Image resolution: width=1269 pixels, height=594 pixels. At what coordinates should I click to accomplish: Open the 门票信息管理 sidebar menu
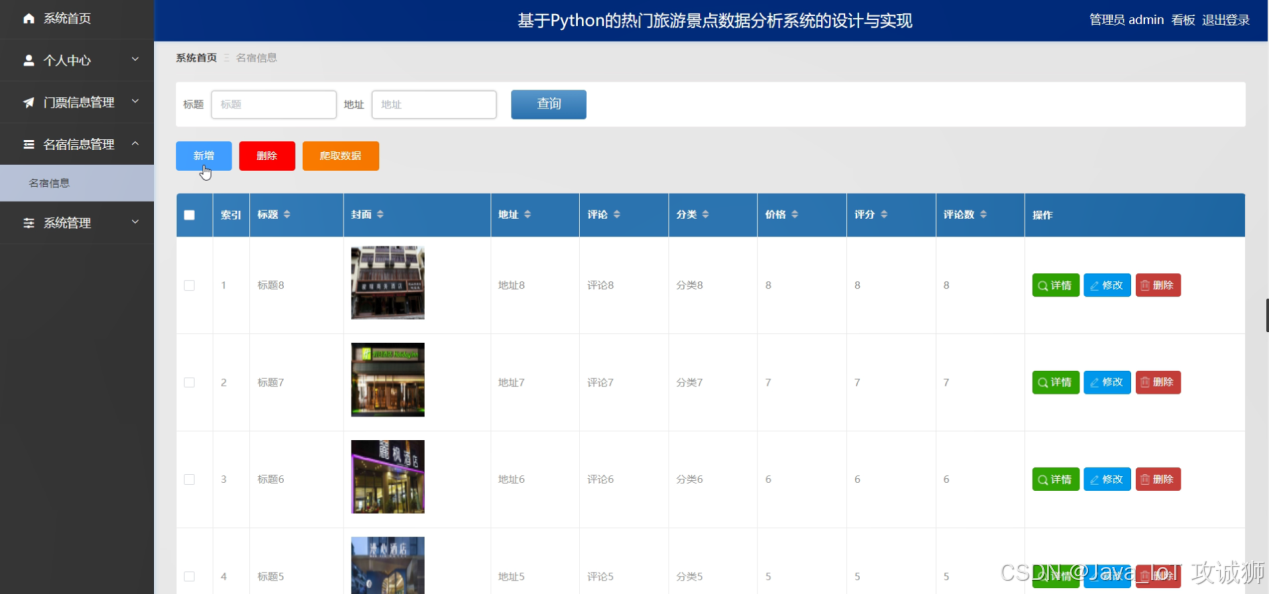tap(77, 103)
